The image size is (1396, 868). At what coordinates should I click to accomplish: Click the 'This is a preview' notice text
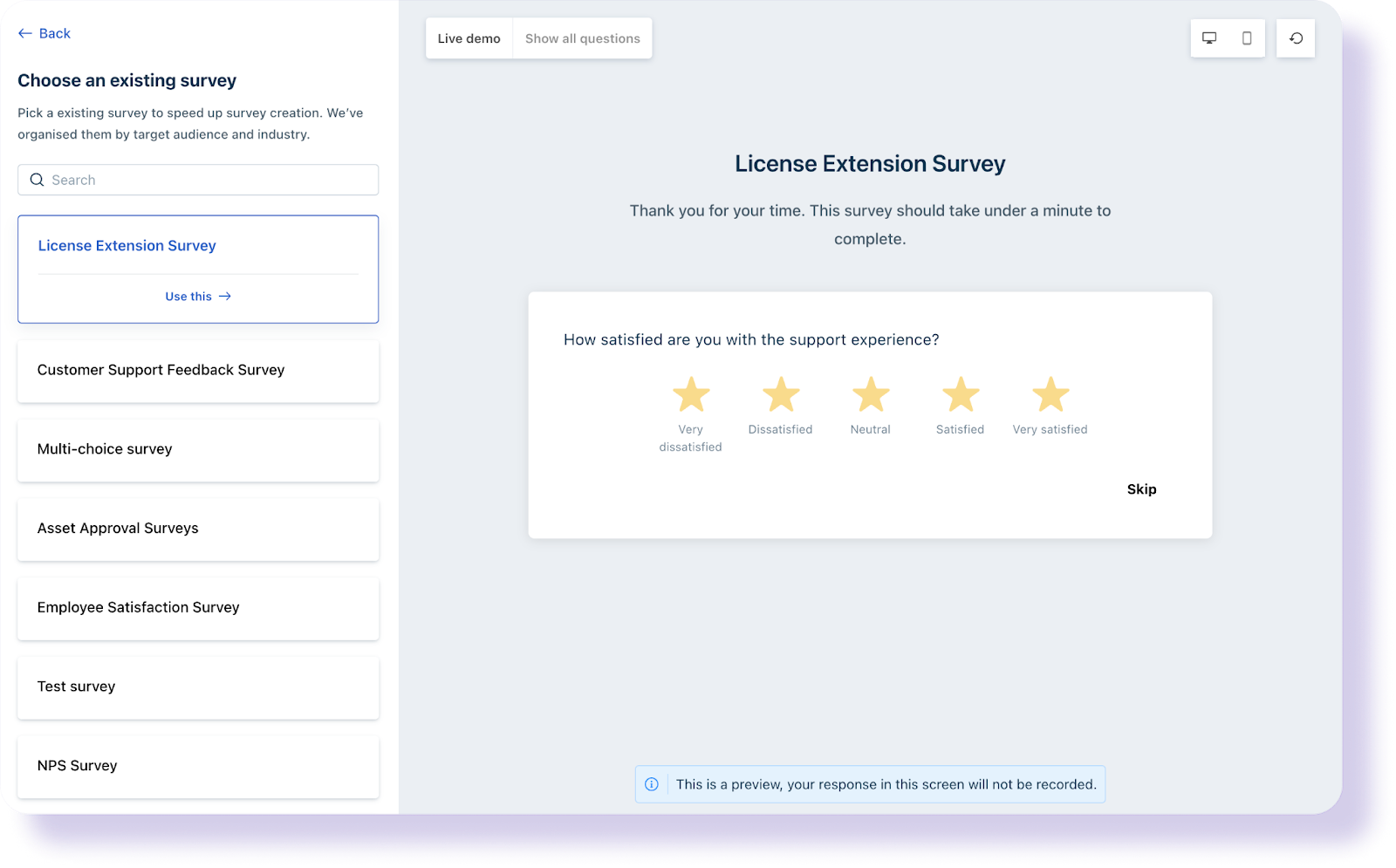tap(886, 784)
